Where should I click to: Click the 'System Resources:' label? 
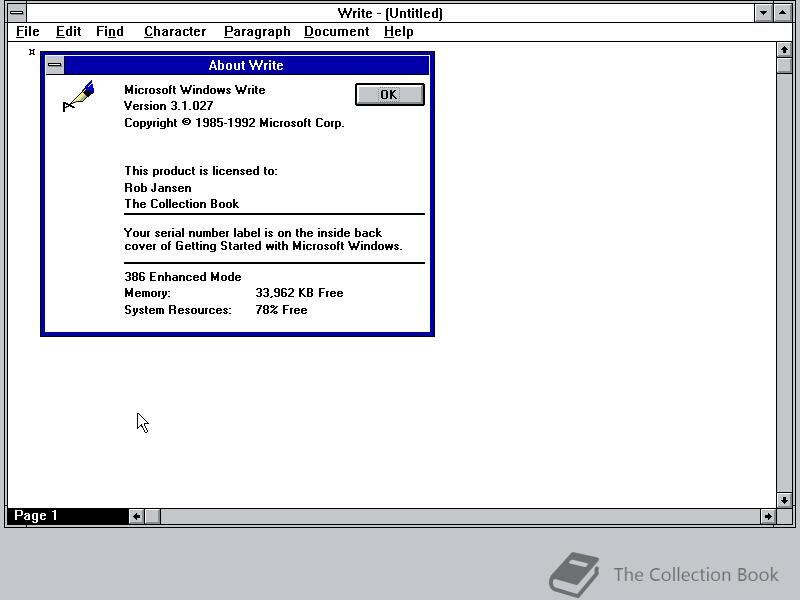pyautogui.click(x=178, y=310)
